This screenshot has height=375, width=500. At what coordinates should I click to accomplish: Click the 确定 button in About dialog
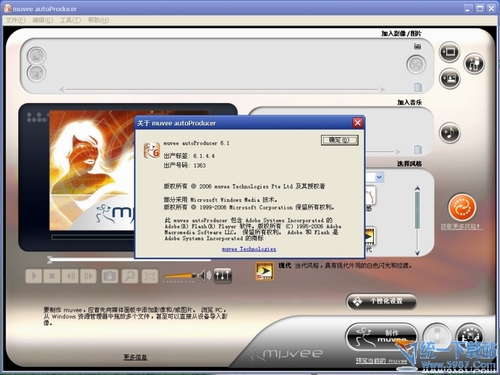coord(339,140)
